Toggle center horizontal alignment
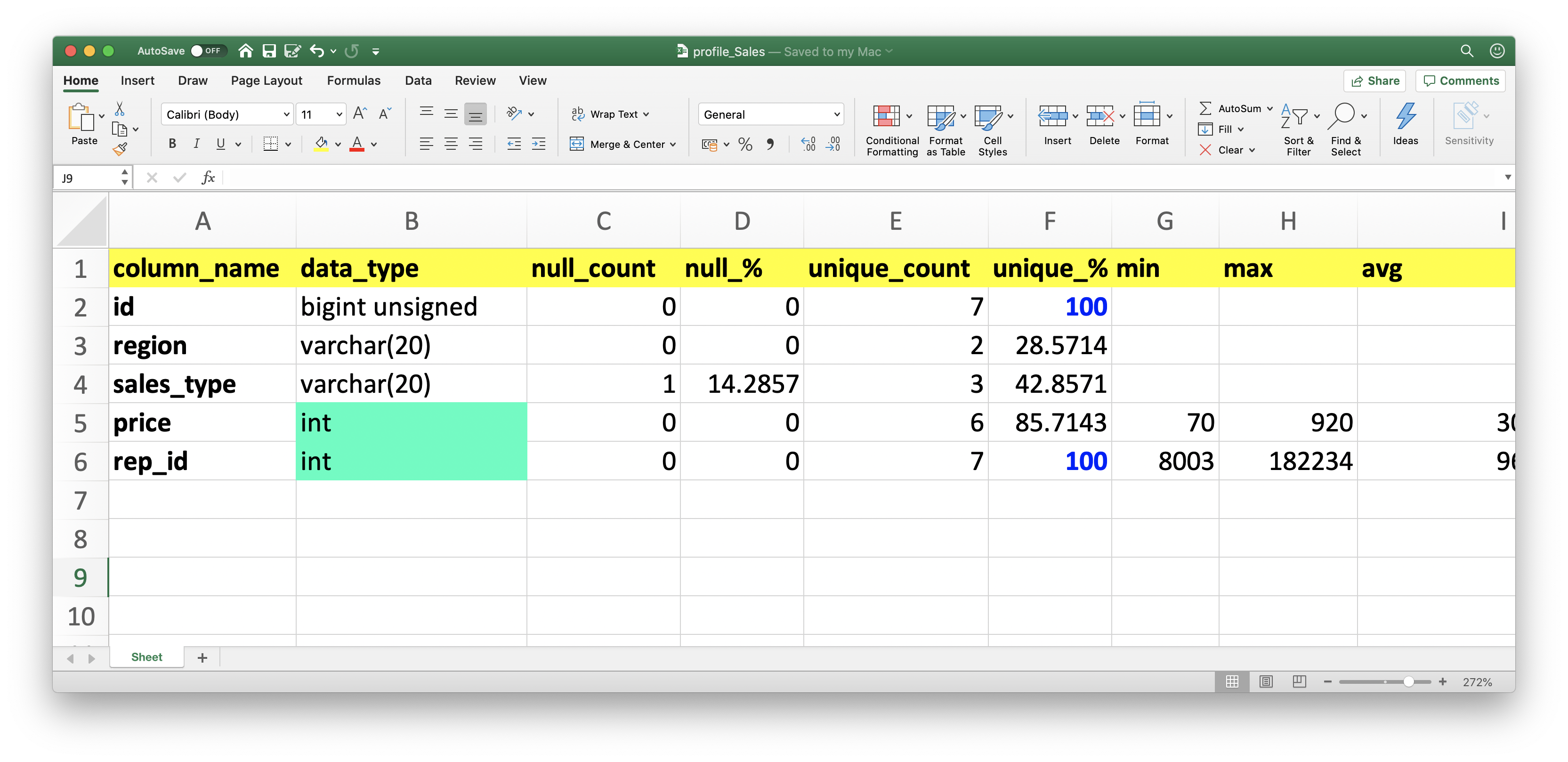Image resolution: width=1568 pixels, height=762 pixels. (451, 144)
